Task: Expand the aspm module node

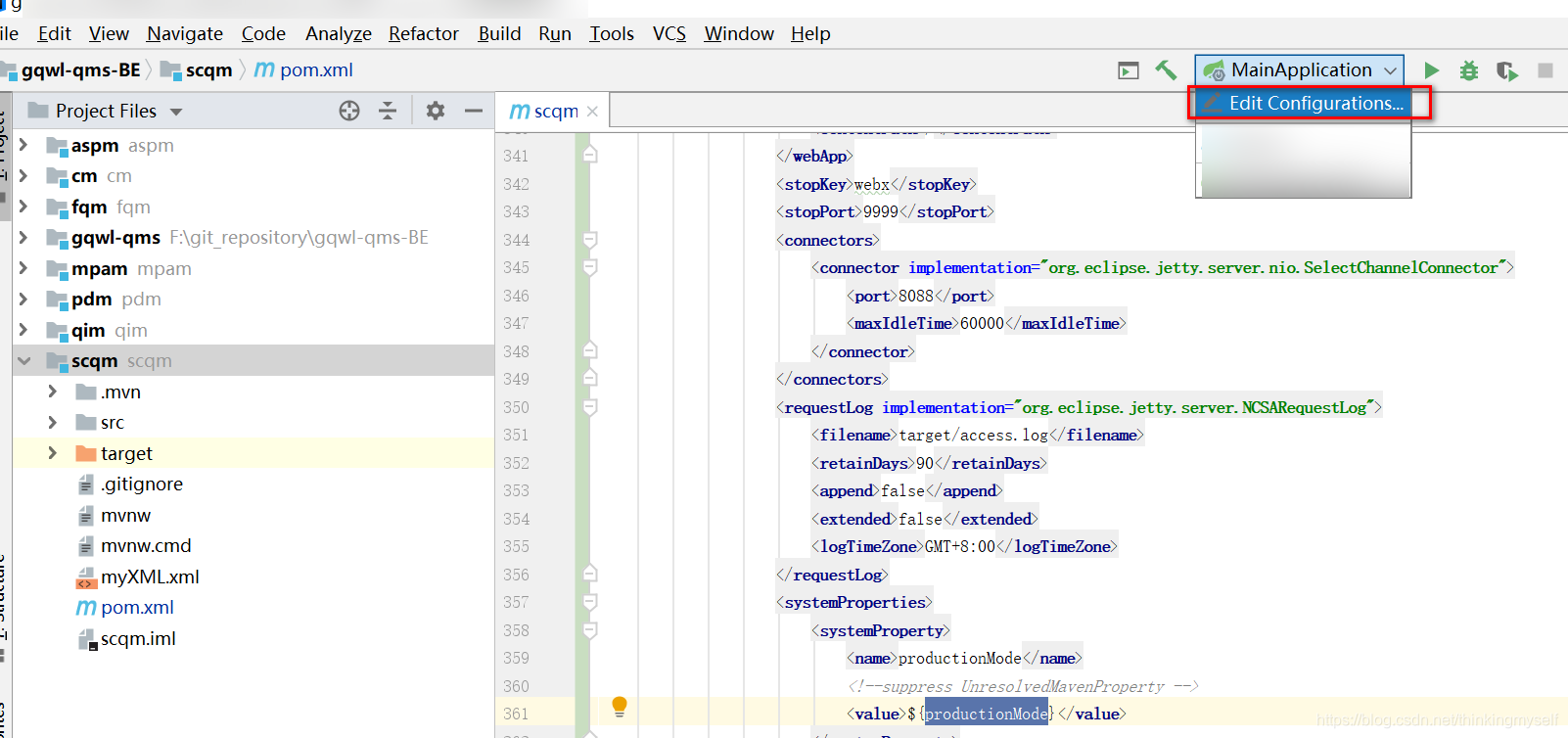Action: 23,145
